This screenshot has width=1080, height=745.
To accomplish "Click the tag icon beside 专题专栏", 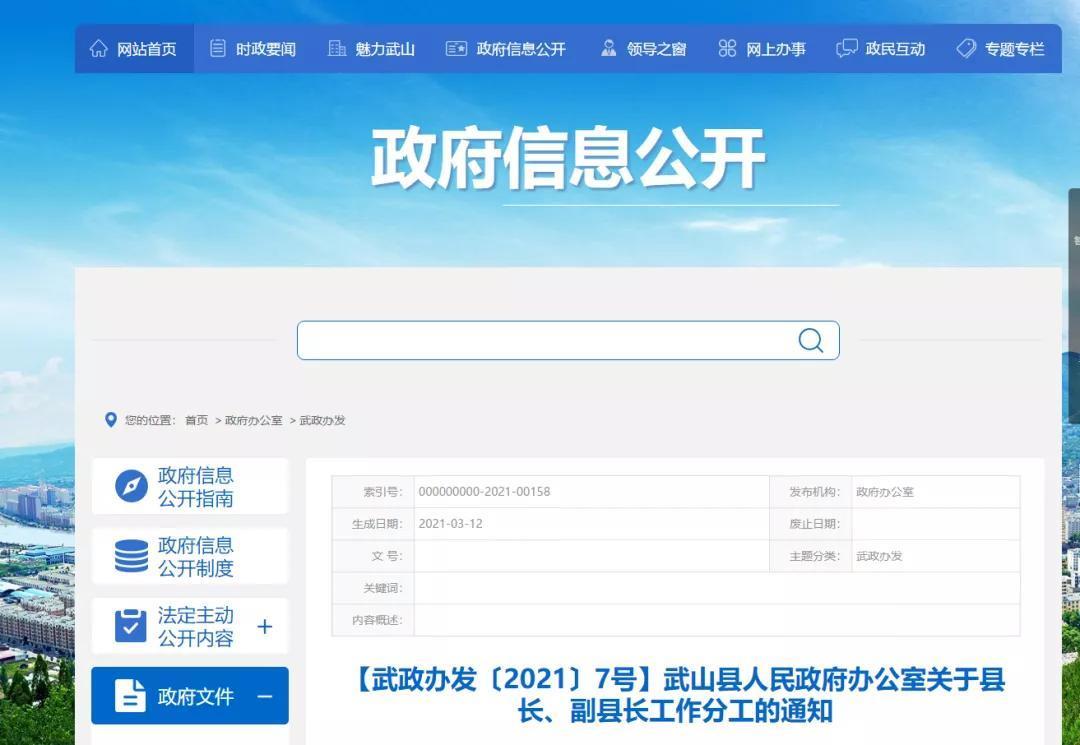I will point(966,49).
